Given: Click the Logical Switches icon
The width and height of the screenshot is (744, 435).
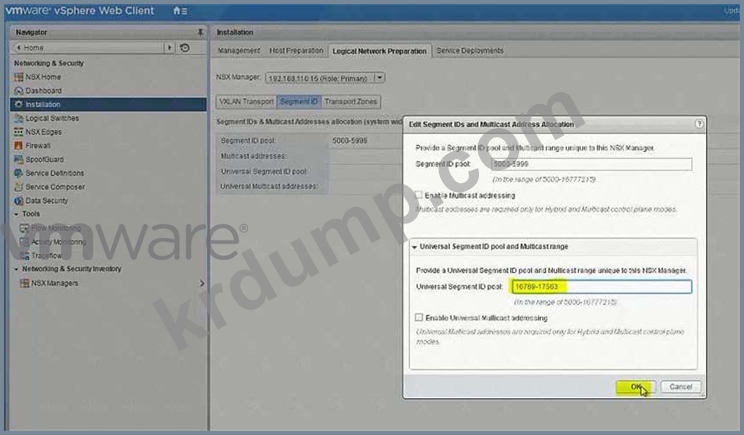Looking at the screenshot, I should (x=19, y=118).
